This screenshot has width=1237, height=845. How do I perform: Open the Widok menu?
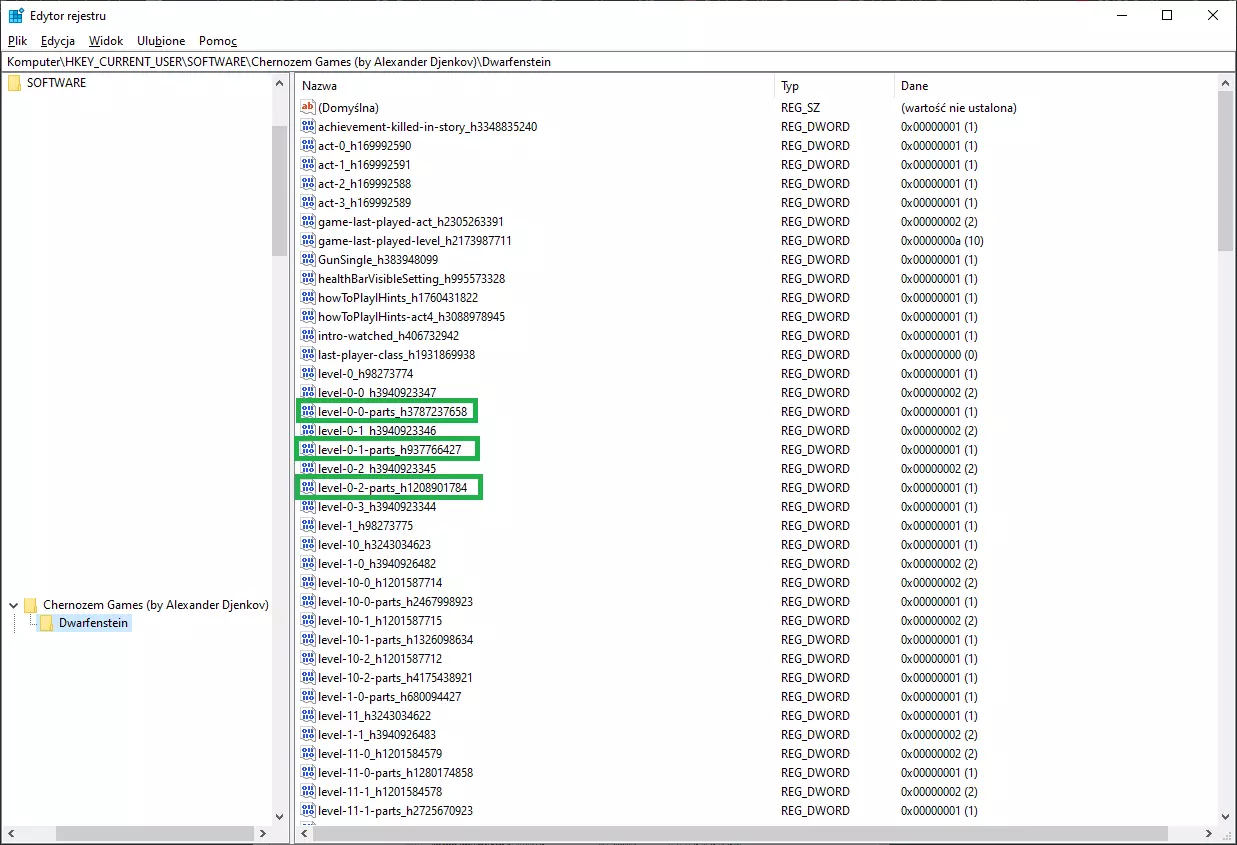point(106,41)
